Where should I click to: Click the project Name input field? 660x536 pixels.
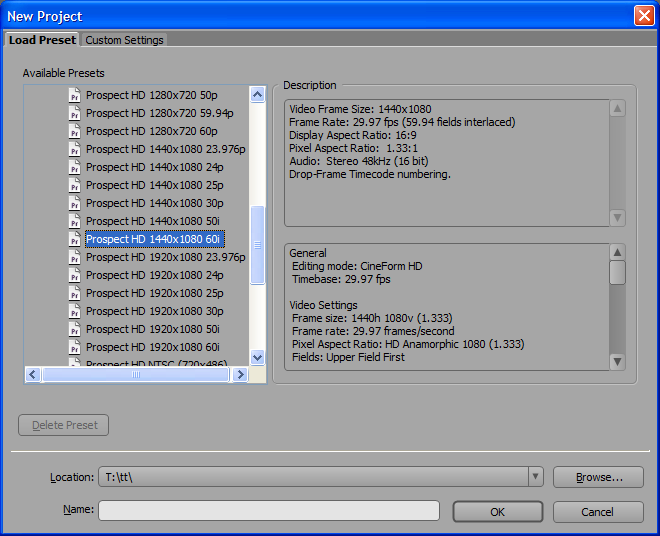click(269, 510)
